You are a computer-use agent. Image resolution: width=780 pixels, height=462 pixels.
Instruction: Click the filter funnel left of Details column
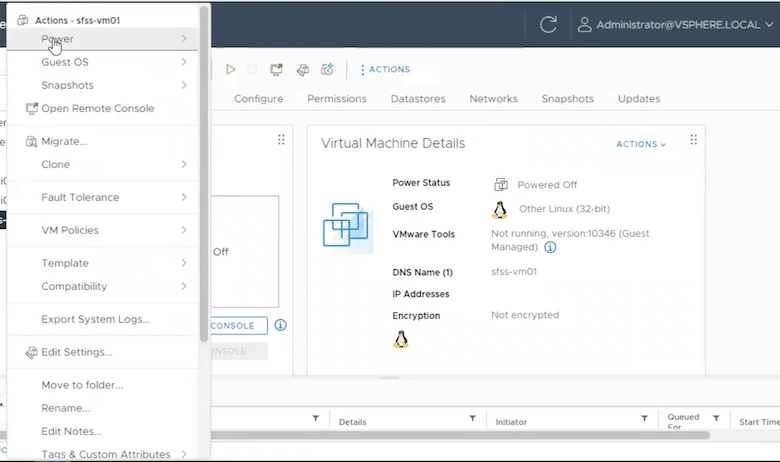pyautogui.click(x=316, y=418)
